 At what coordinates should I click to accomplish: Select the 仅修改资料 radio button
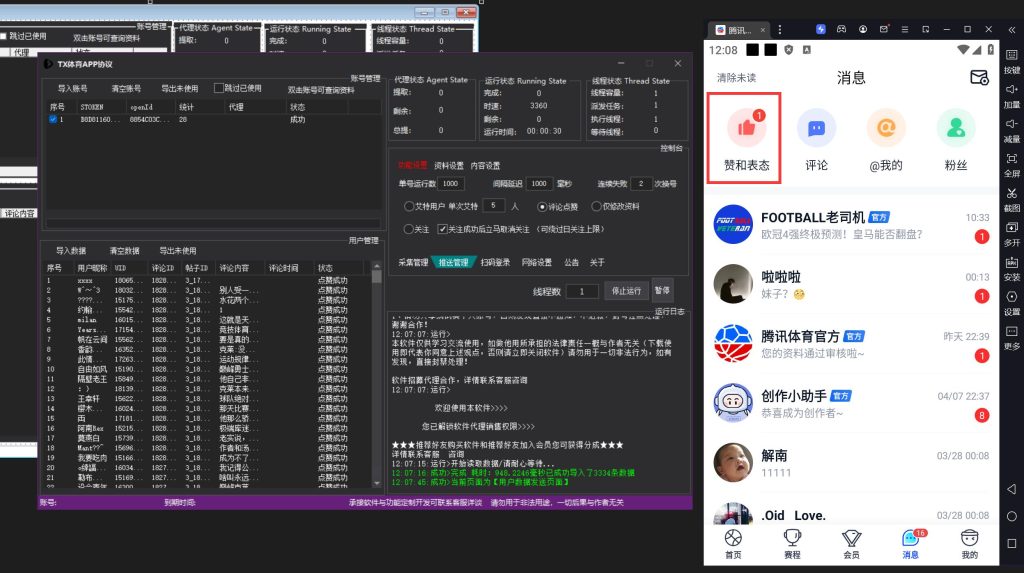(x=597, y=206)
